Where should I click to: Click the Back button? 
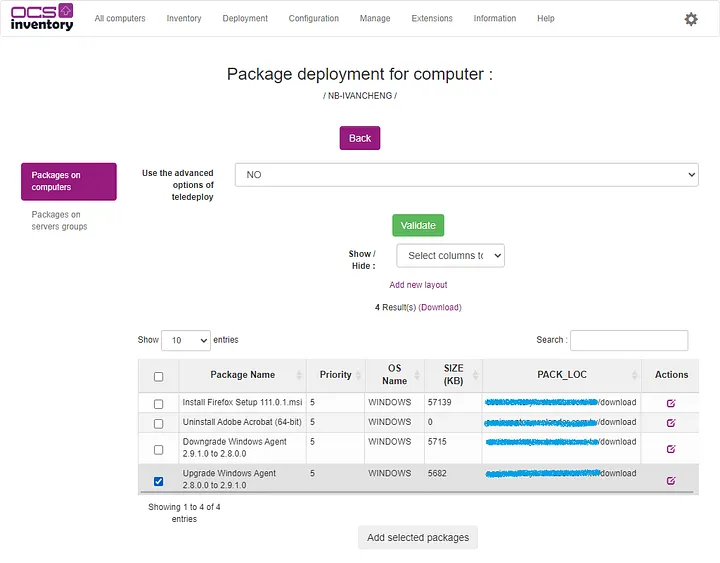[360, 138]
